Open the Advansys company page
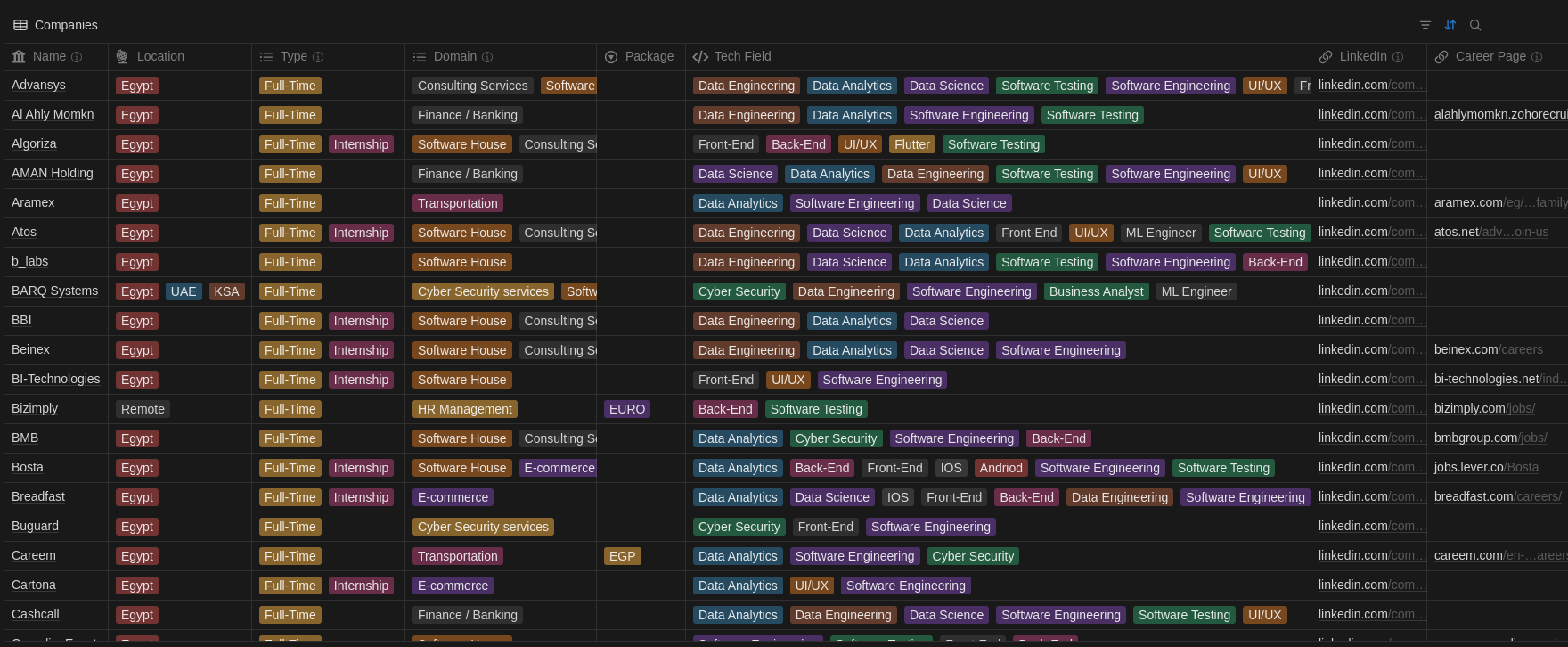The image size is (1568, 647). pos(38,85)
